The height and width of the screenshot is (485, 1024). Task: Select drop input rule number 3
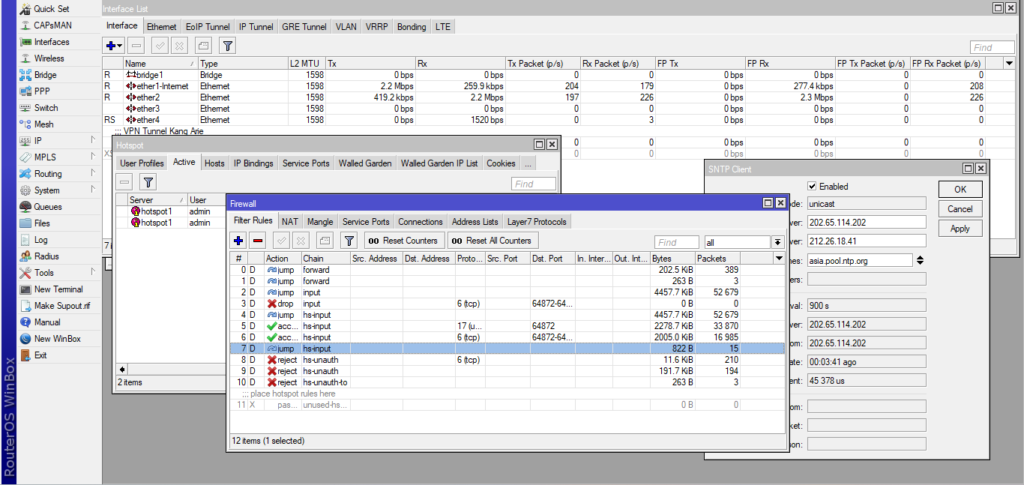[x=507, y=304]
